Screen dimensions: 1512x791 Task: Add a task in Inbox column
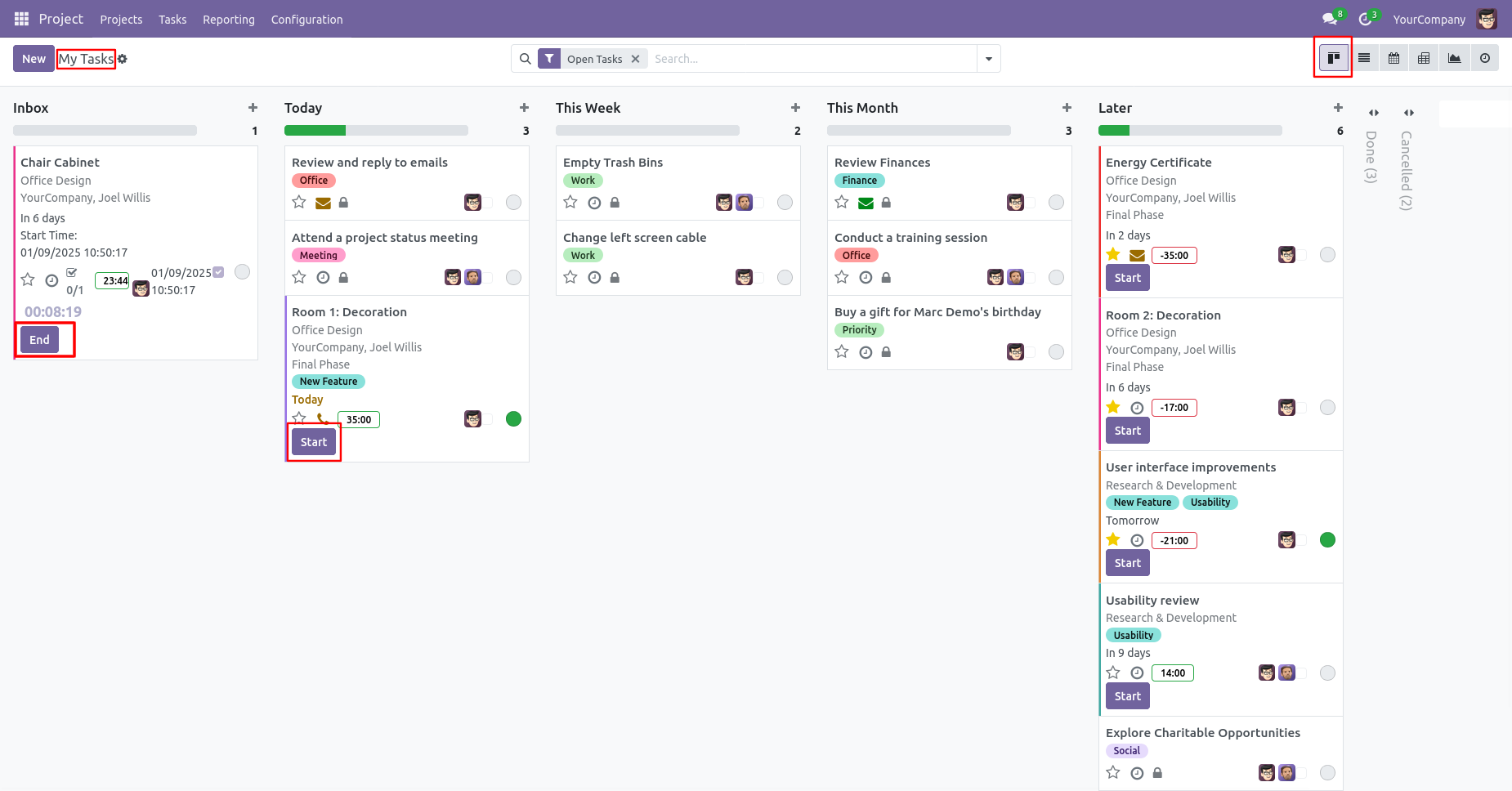tap(253, 108)
